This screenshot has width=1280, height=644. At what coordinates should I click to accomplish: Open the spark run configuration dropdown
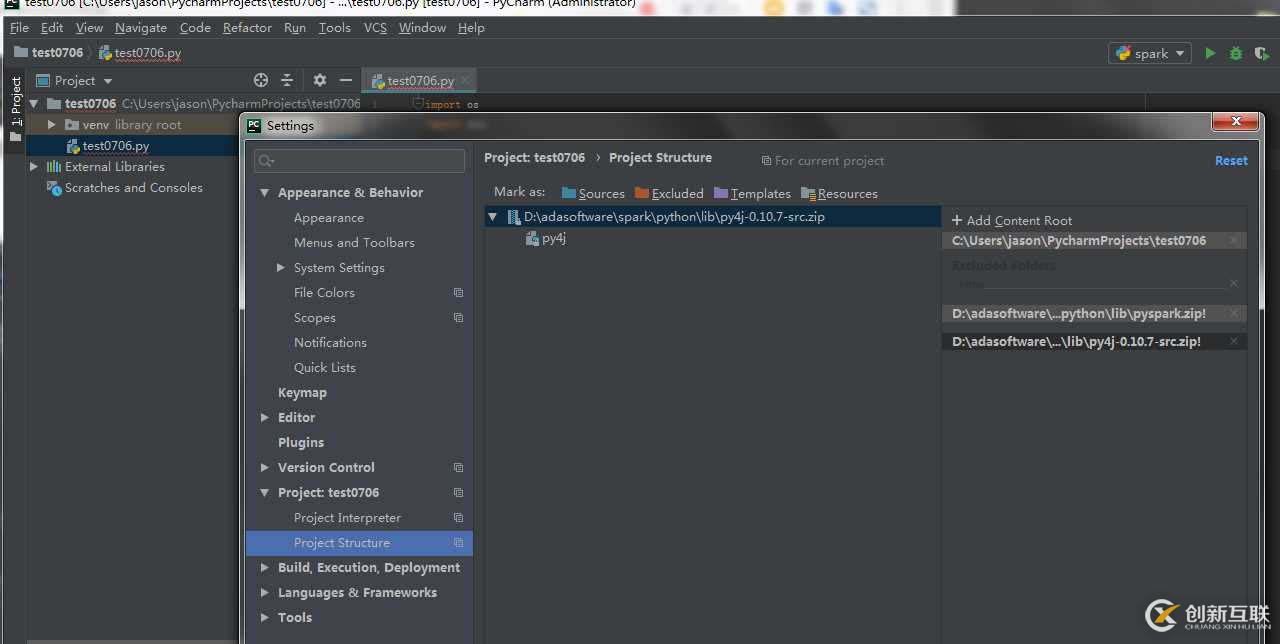click(1150, 53)
